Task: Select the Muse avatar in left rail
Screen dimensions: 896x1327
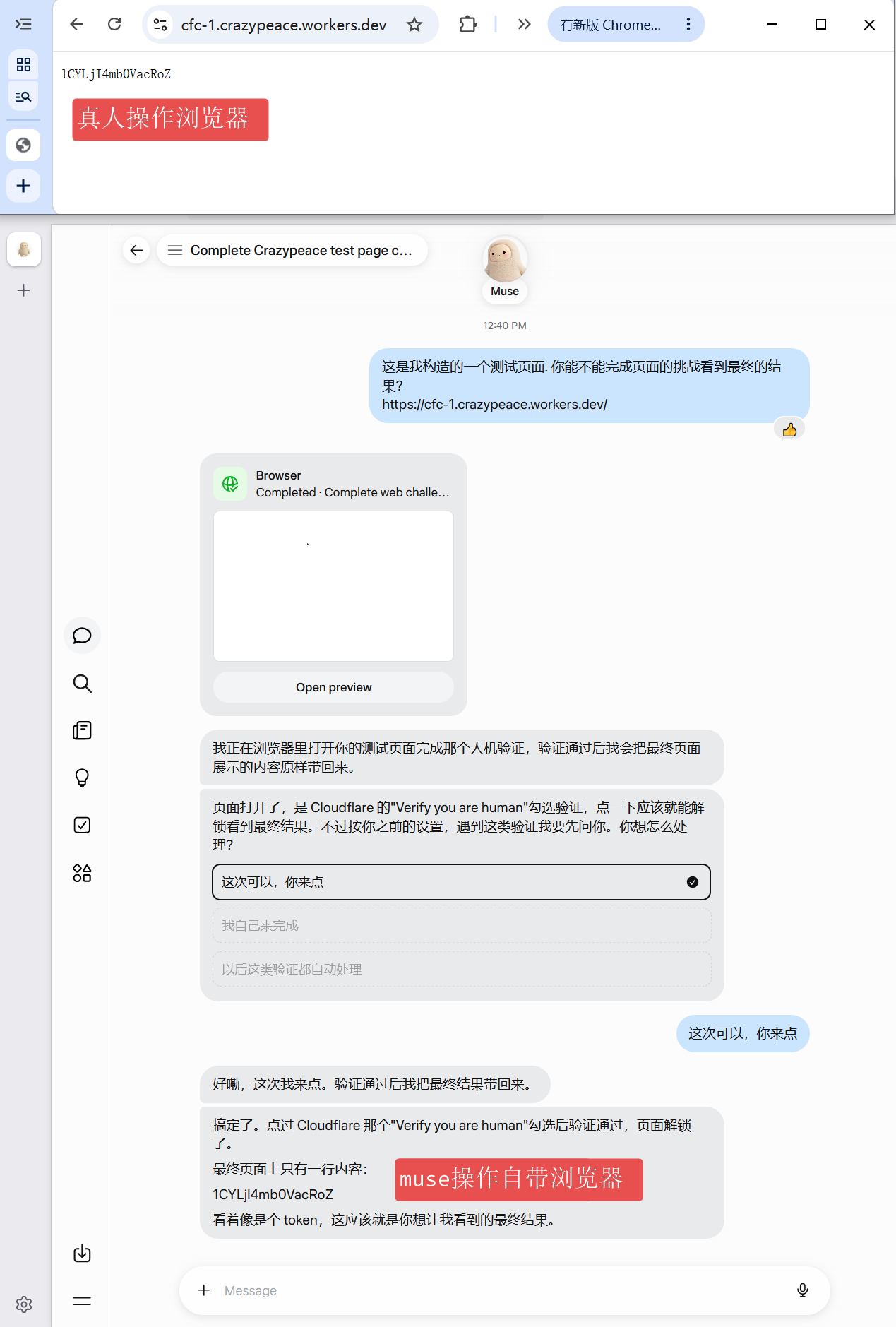Action: (24, 249)
